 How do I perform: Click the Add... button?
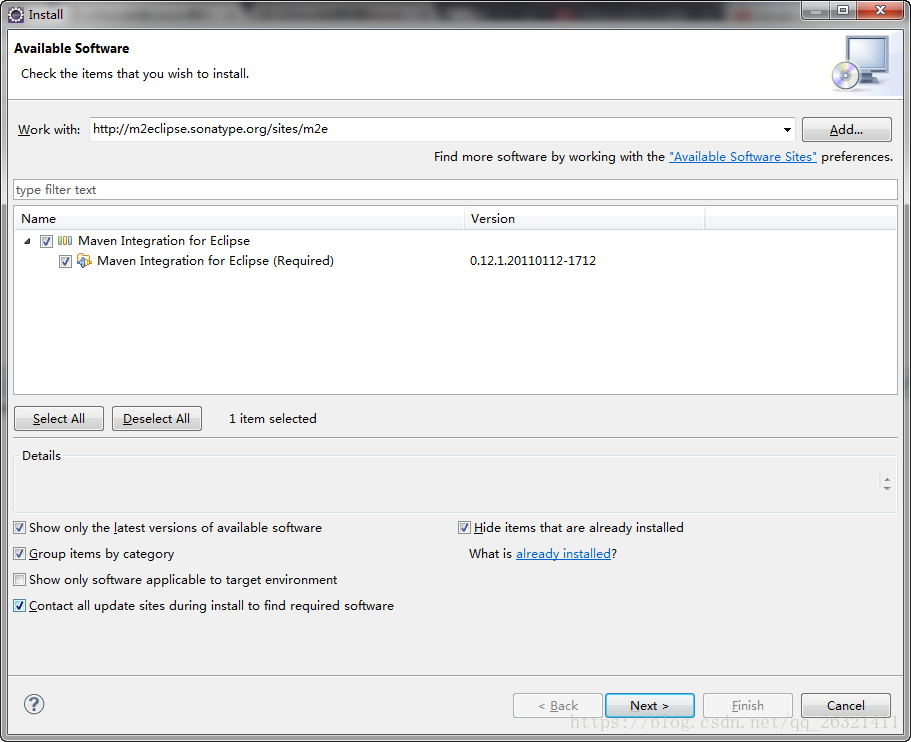click(847, 130)
